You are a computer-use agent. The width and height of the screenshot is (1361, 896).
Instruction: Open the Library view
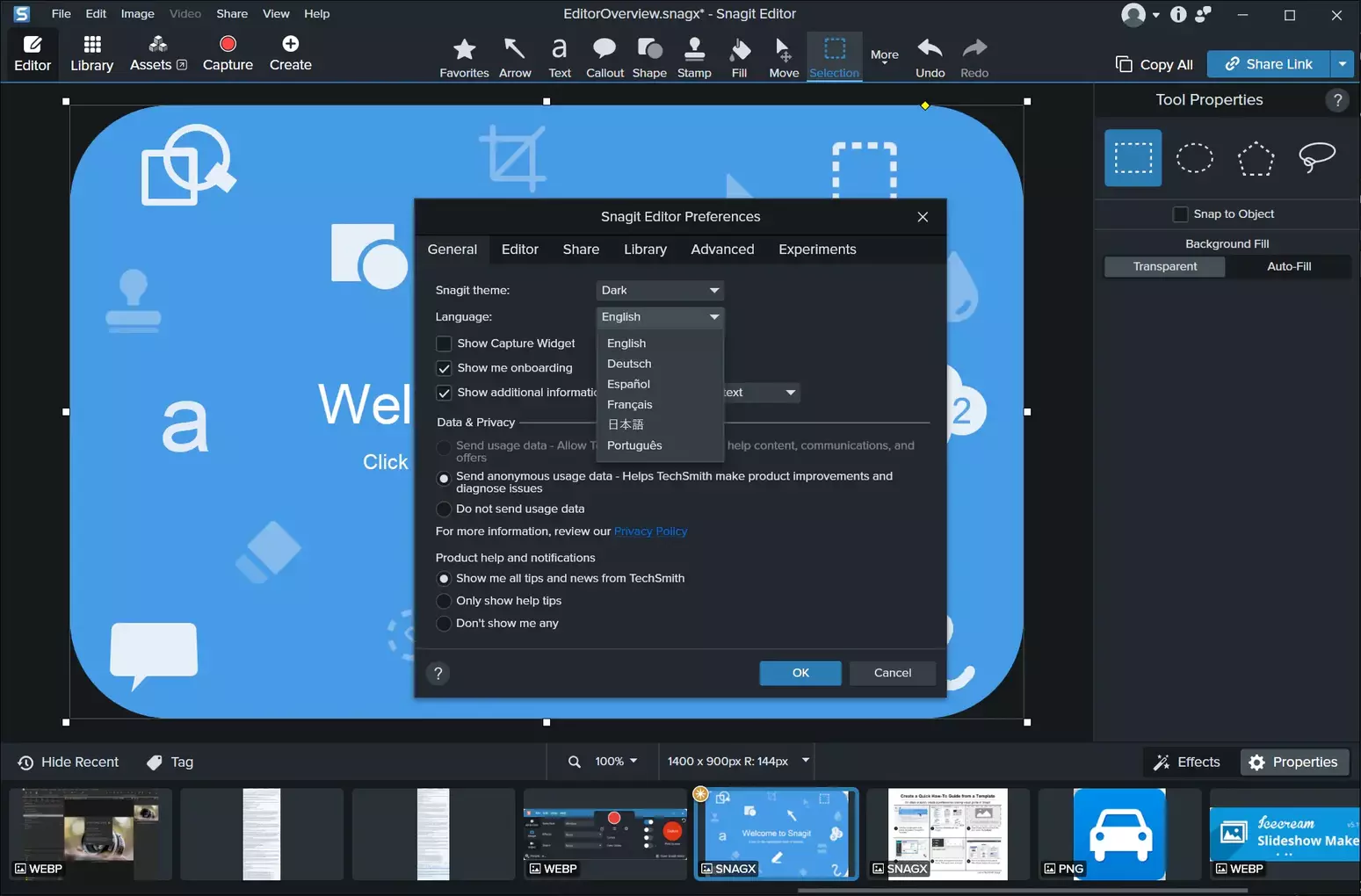pos(91,54)
